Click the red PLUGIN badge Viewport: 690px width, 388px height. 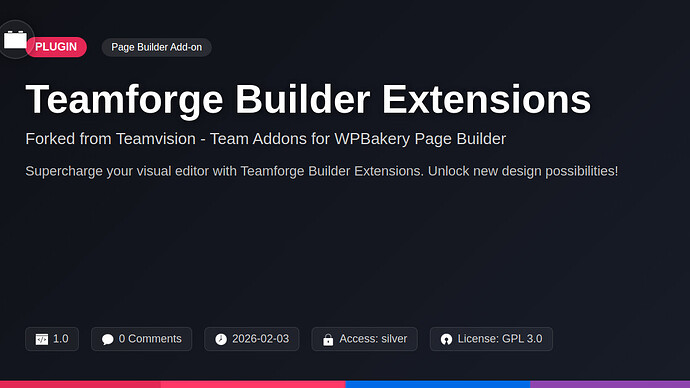56,47
